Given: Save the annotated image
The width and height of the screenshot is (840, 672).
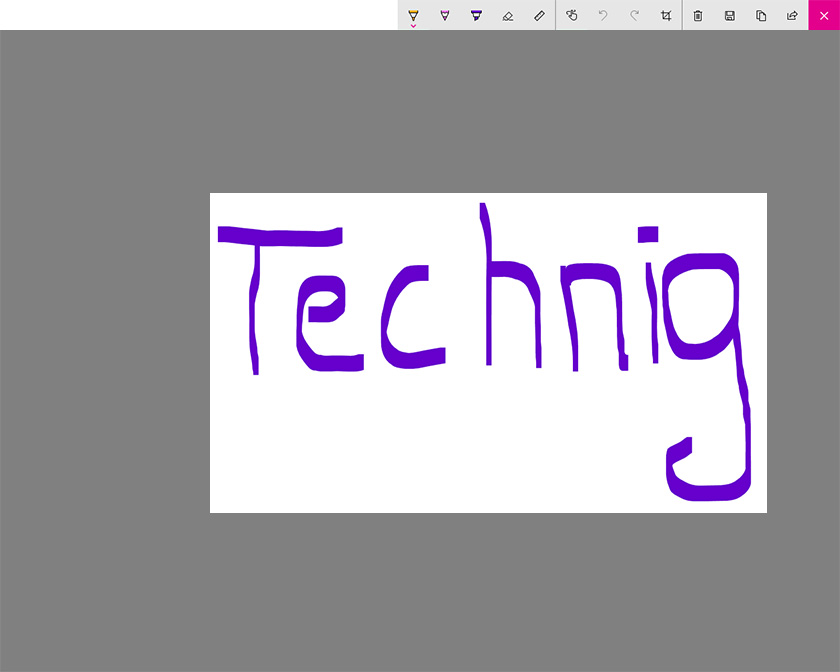Looking at the screenshot, I should pyautogui.click(x=730, y=15).
